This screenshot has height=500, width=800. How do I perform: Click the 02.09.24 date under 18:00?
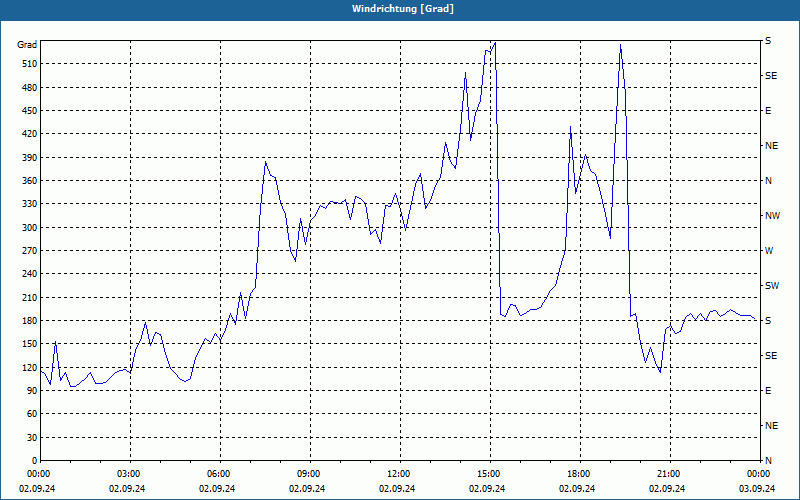click(x=577, y=489)
